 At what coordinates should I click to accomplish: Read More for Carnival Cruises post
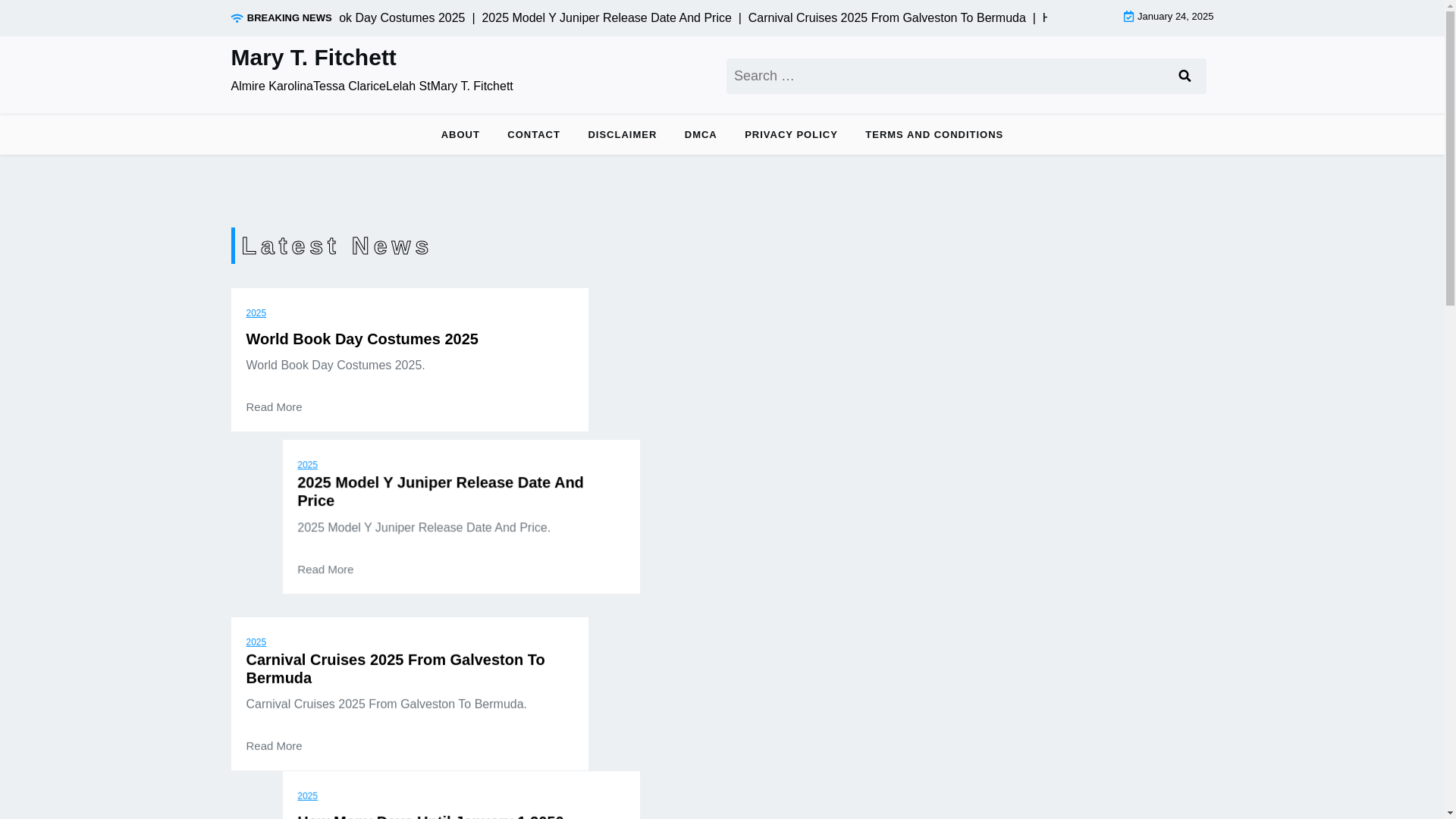coord(274,746)
